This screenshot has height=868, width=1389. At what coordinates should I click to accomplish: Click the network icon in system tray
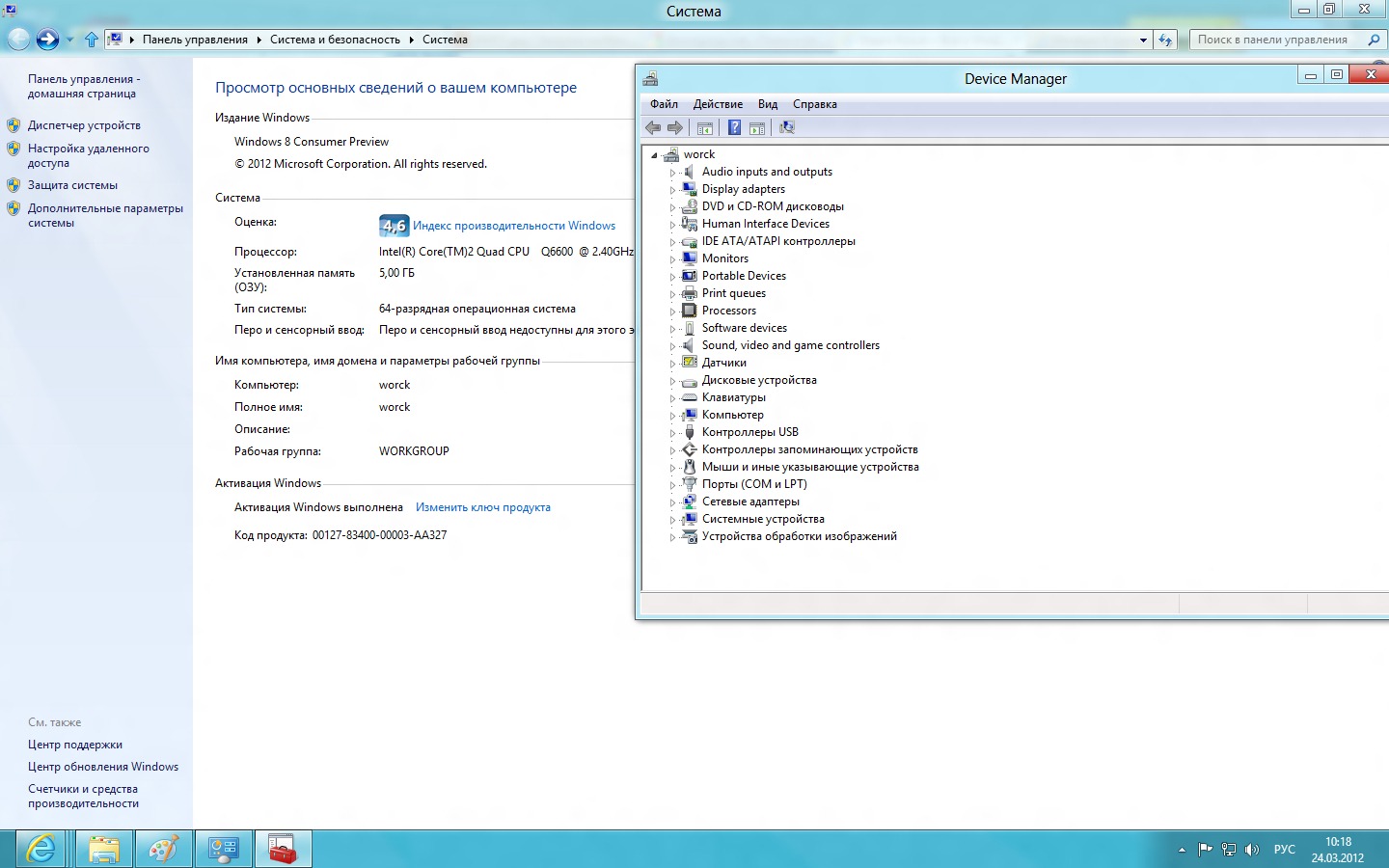tap(1229, 850)
